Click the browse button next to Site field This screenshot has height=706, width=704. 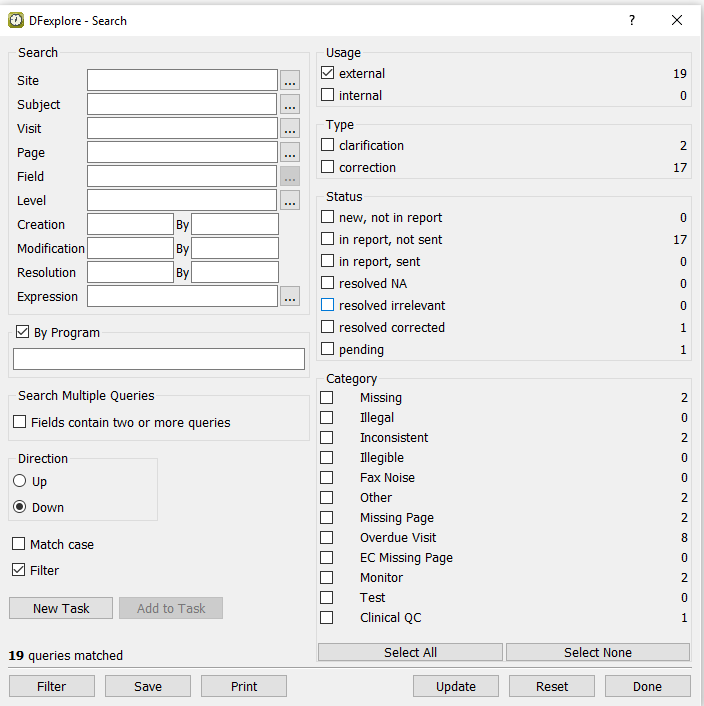pyautogui.click(x=290, y=81)
